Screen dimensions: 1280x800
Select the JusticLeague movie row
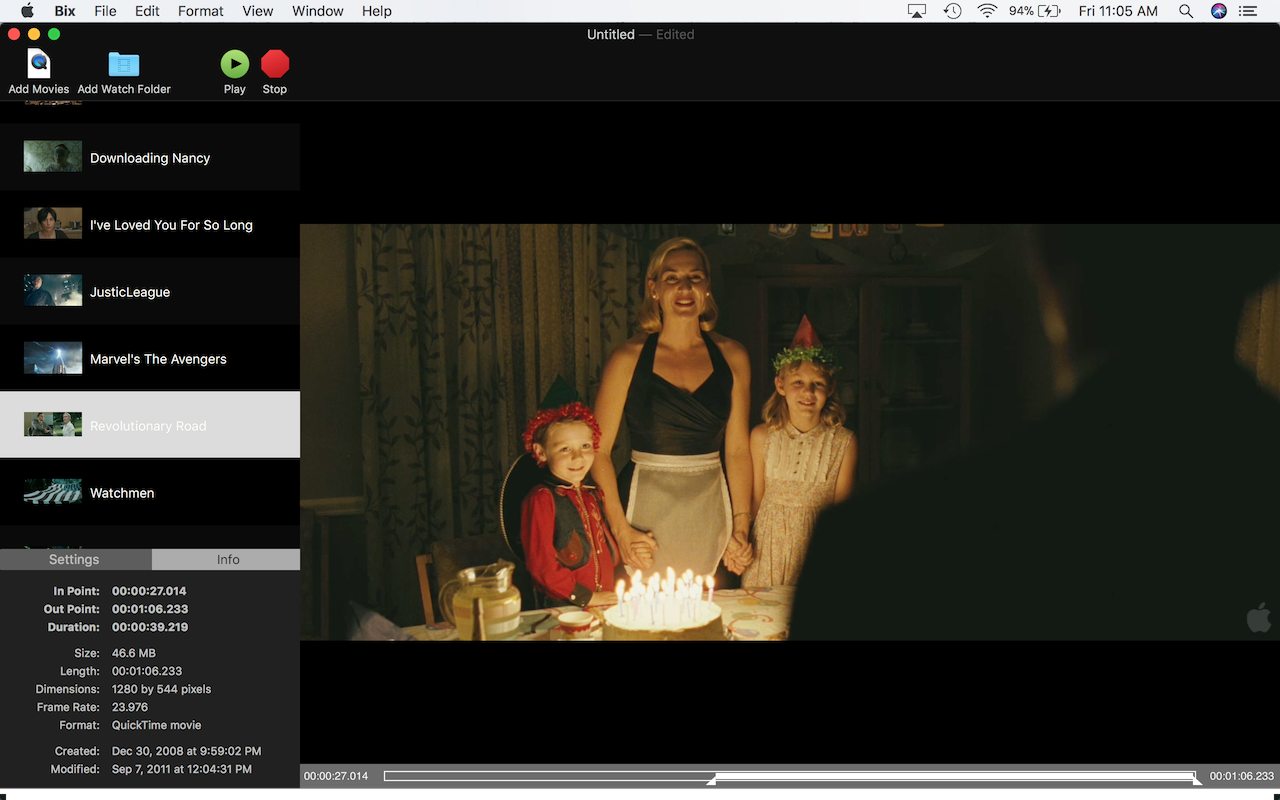tap(150, 291)
